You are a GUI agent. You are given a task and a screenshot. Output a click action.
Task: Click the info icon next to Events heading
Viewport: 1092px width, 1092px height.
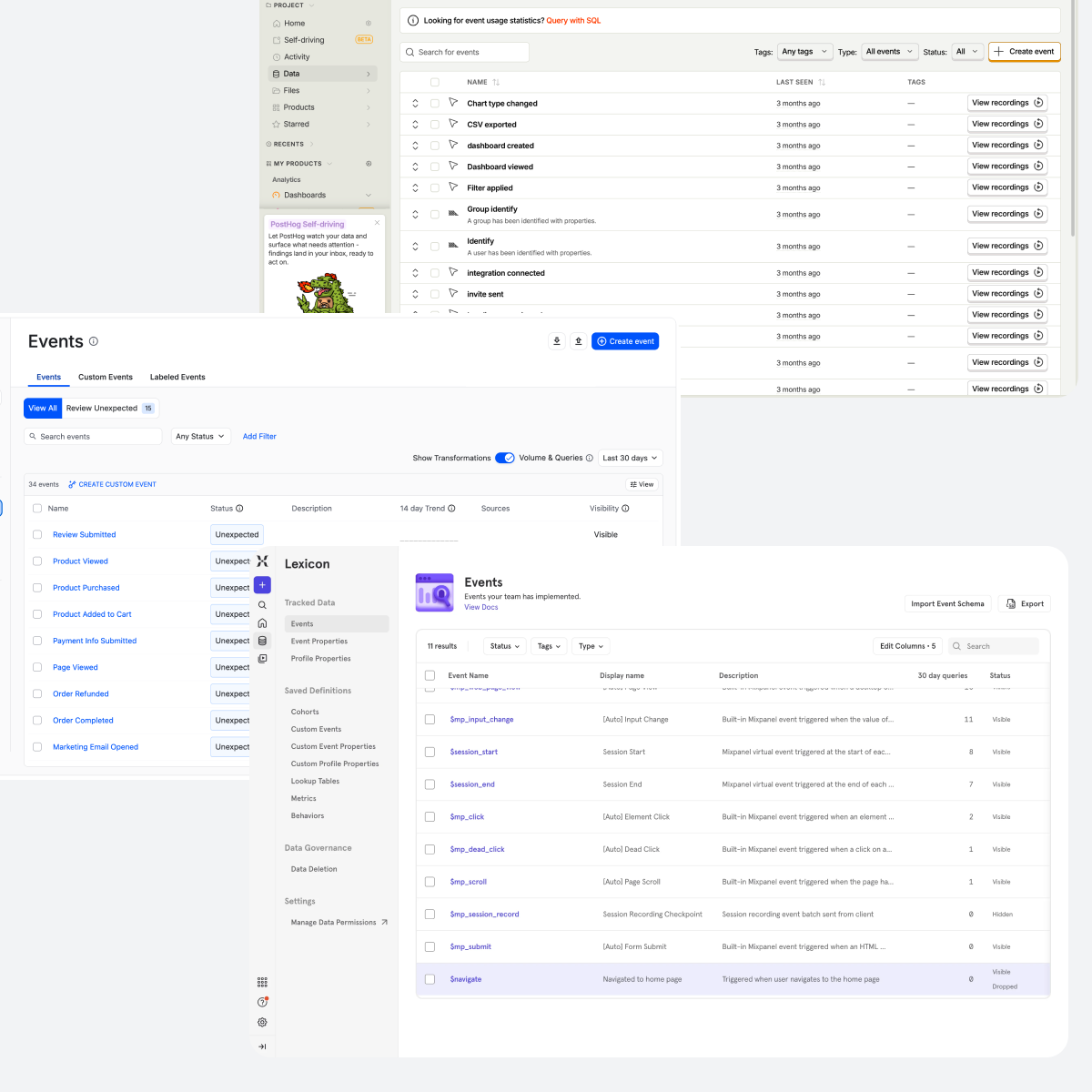point(94,341)
